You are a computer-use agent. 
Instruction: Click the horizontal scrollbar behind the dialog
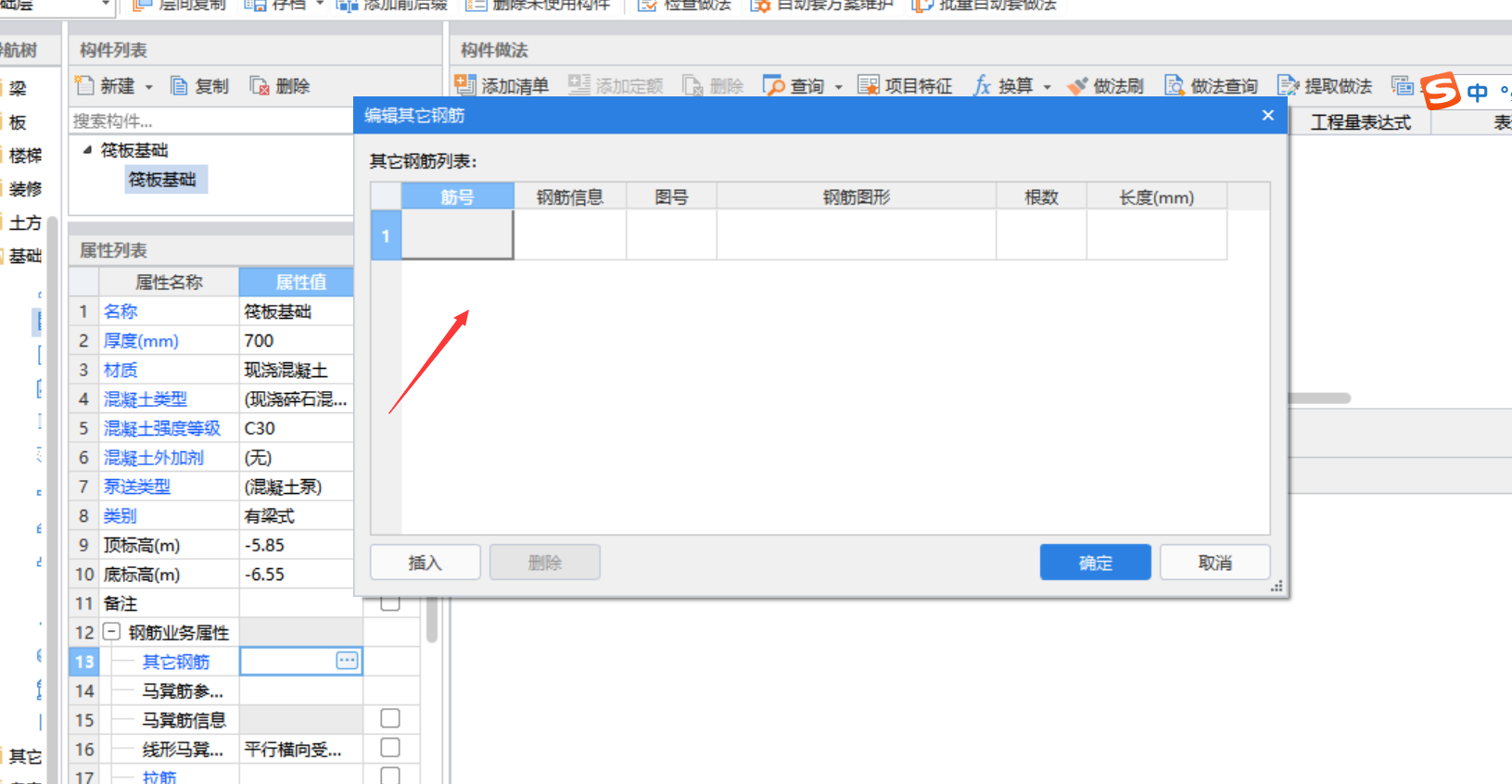point(1319,398)
